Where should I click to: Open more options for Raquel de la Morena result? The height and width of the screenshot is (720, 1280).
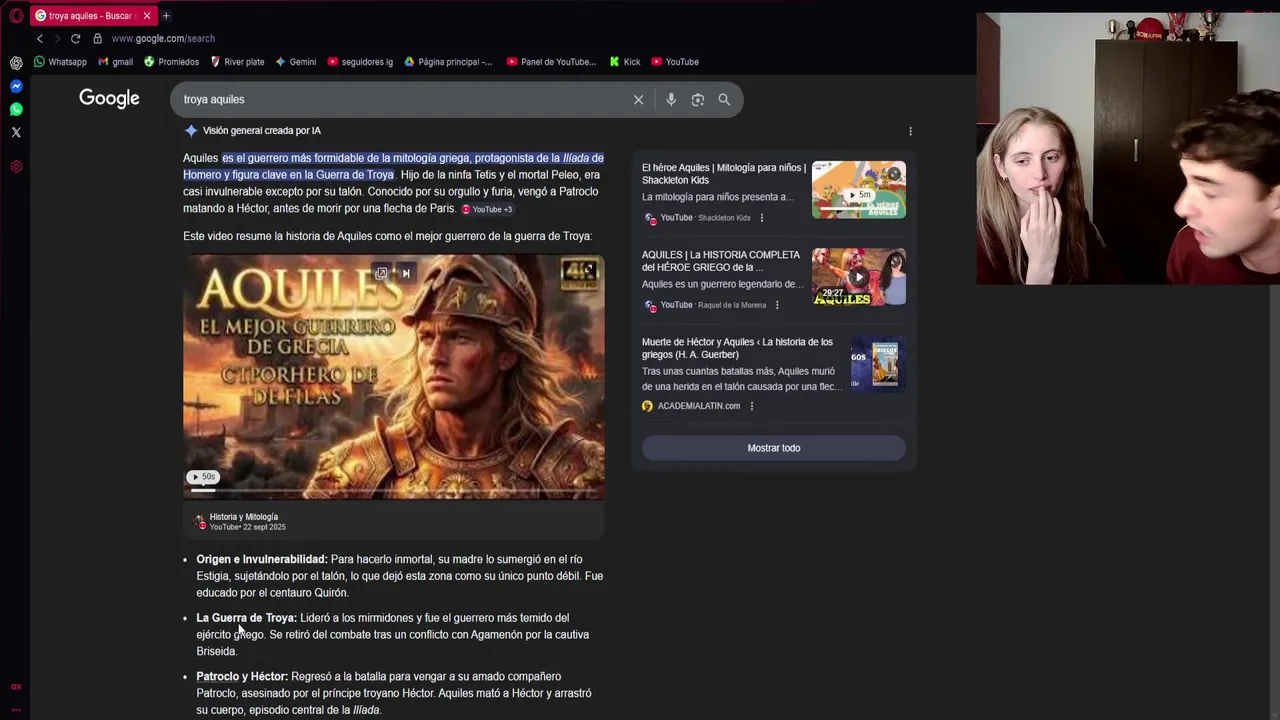pyautogui.click(x=777, y=305)
